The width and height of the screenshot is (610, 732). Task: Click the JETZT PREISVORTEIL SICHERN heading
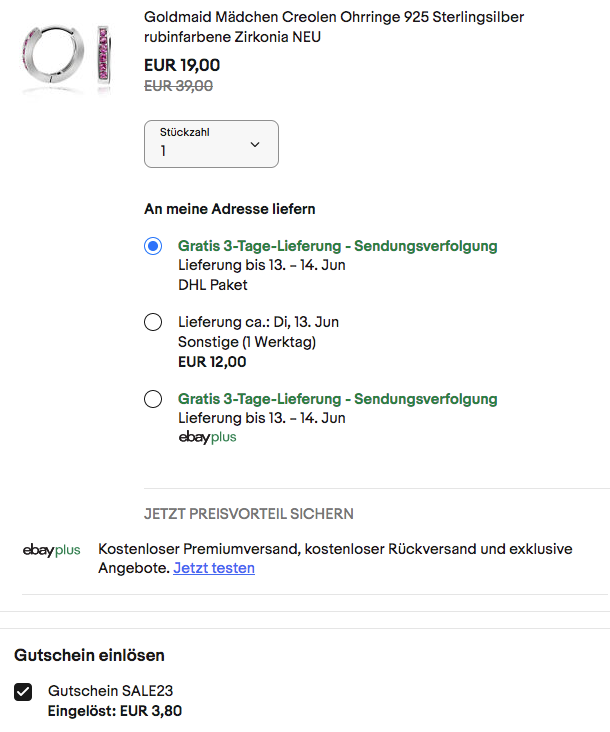point(248,514)
